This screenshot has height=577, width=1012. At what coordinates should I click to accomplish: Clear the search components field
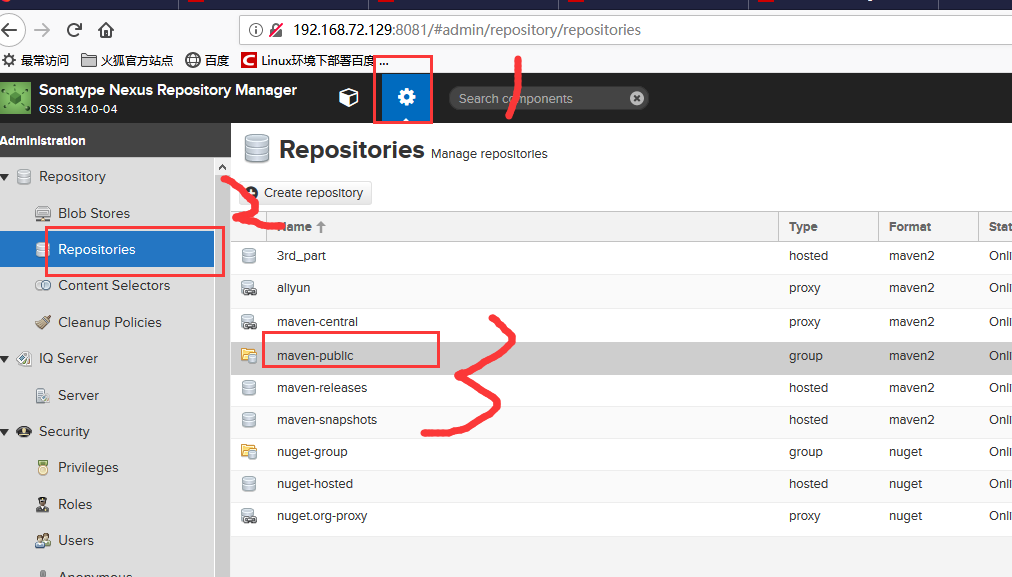coord(636,98)
